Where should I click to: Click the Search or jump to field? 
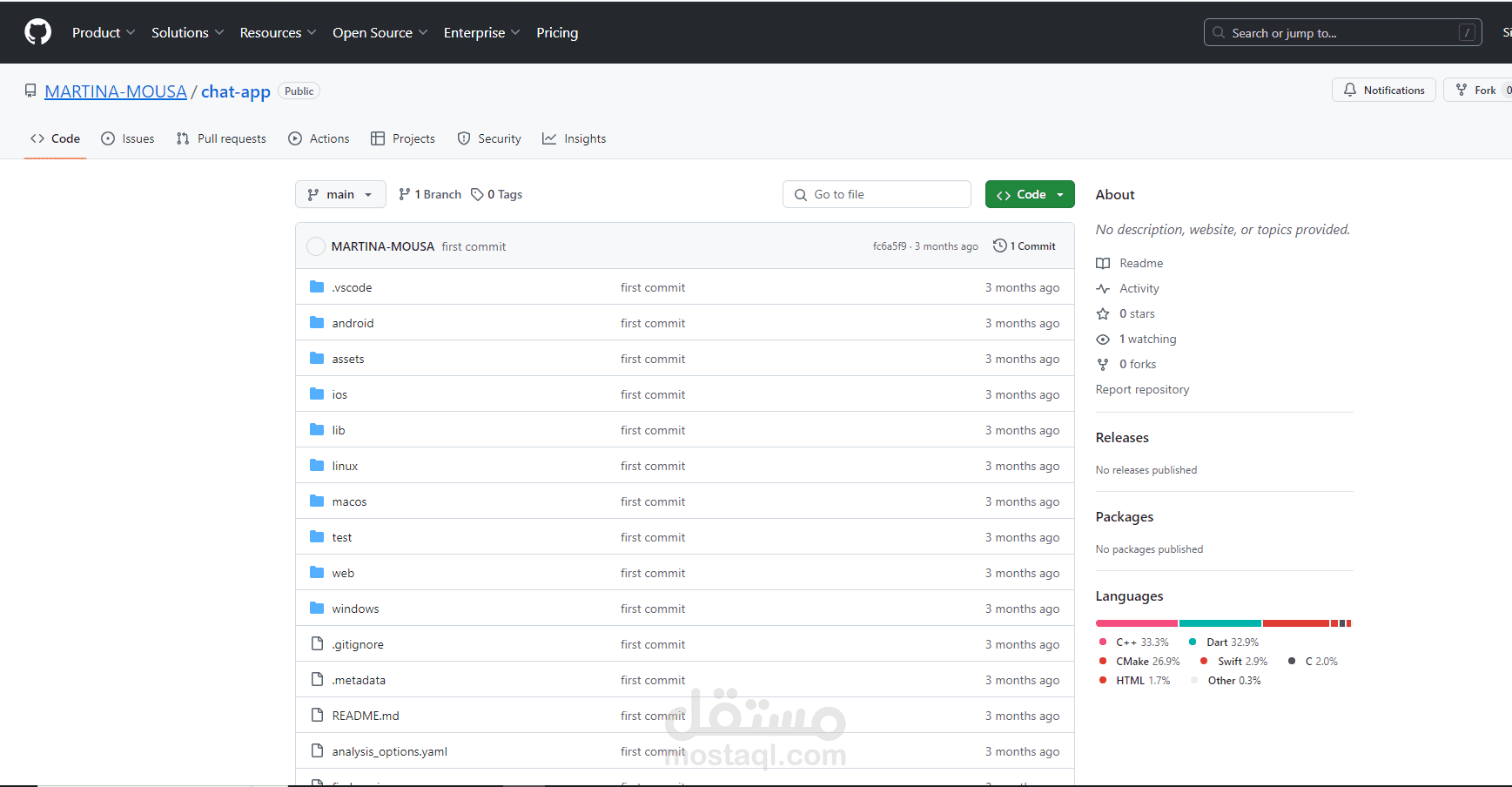pyautogui.click(x=1343, y=32)
